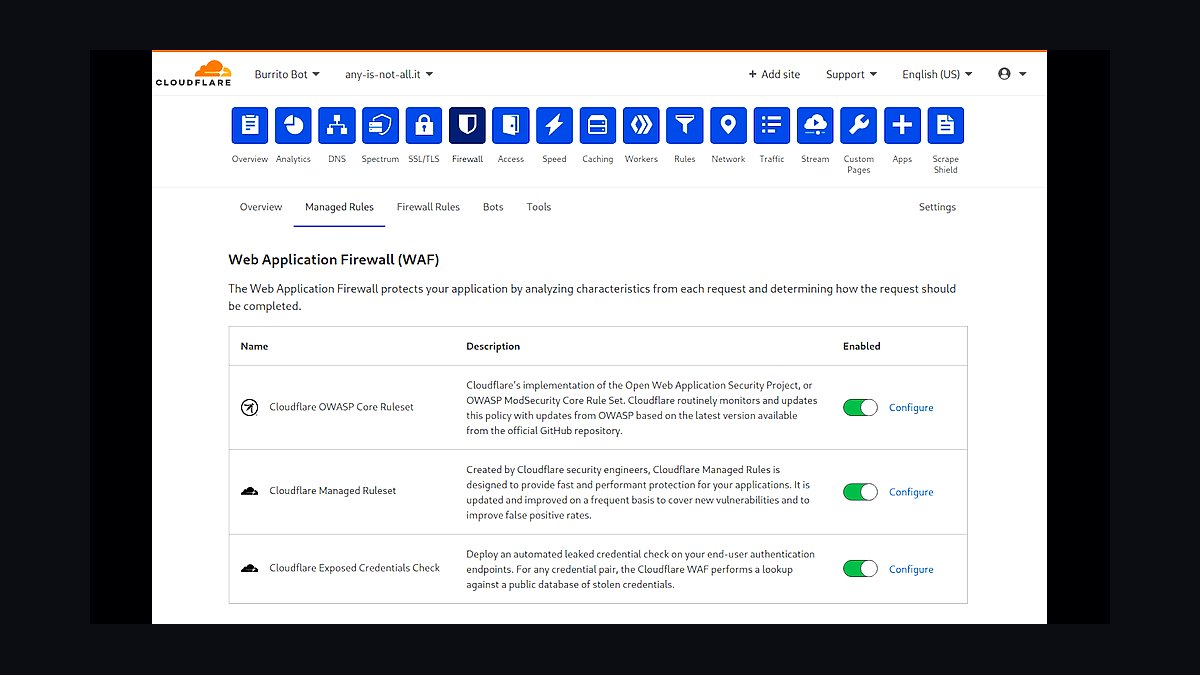
Task: Open the Overview section icon
Action: tap(250, 126)
